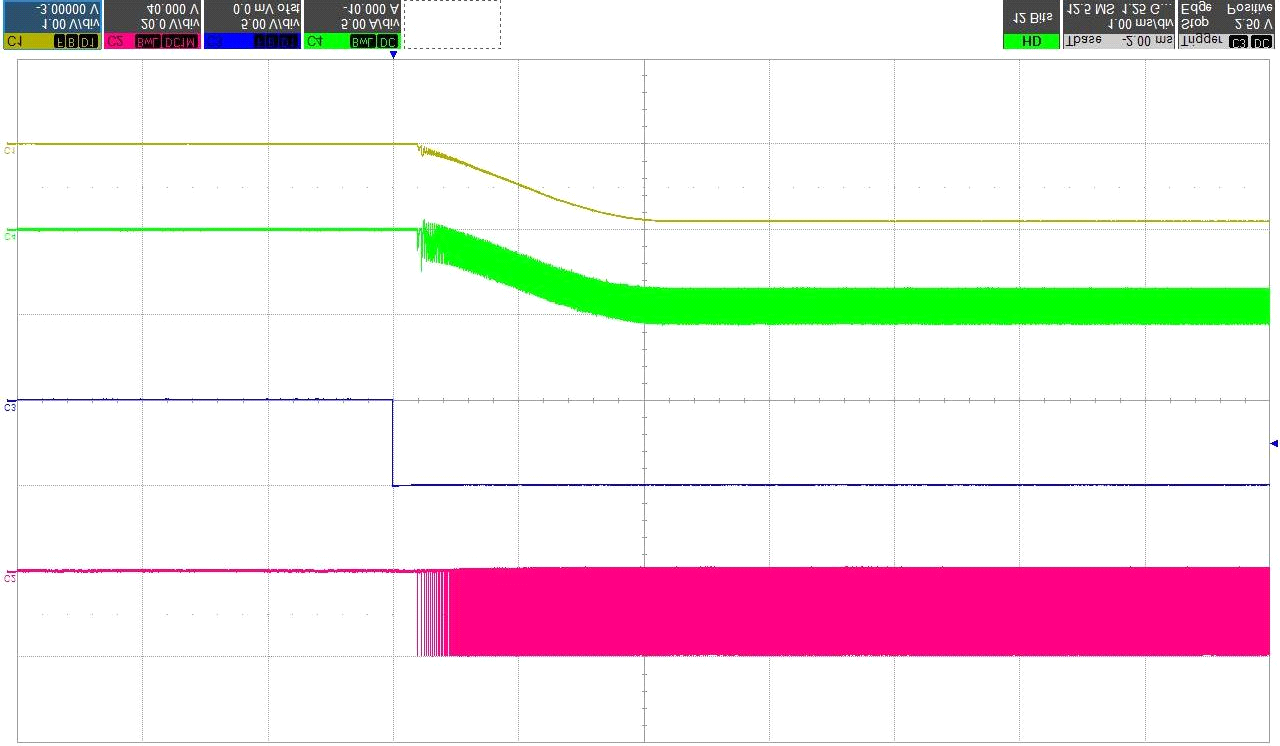This screenshot has height=746, width=1280.
Task: Open the green HD 12 Bits indicator
Action: pyautogui.click(x=1031, y=25)
